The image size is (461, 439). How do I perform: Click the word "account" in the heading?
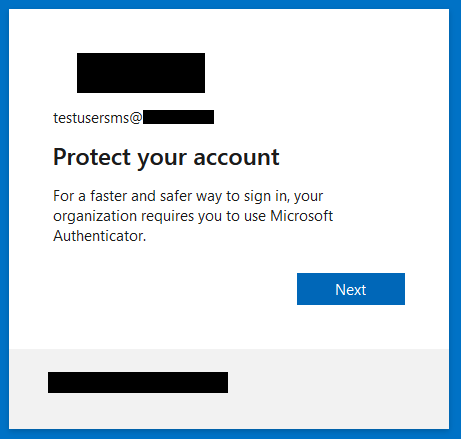[236, 158]
